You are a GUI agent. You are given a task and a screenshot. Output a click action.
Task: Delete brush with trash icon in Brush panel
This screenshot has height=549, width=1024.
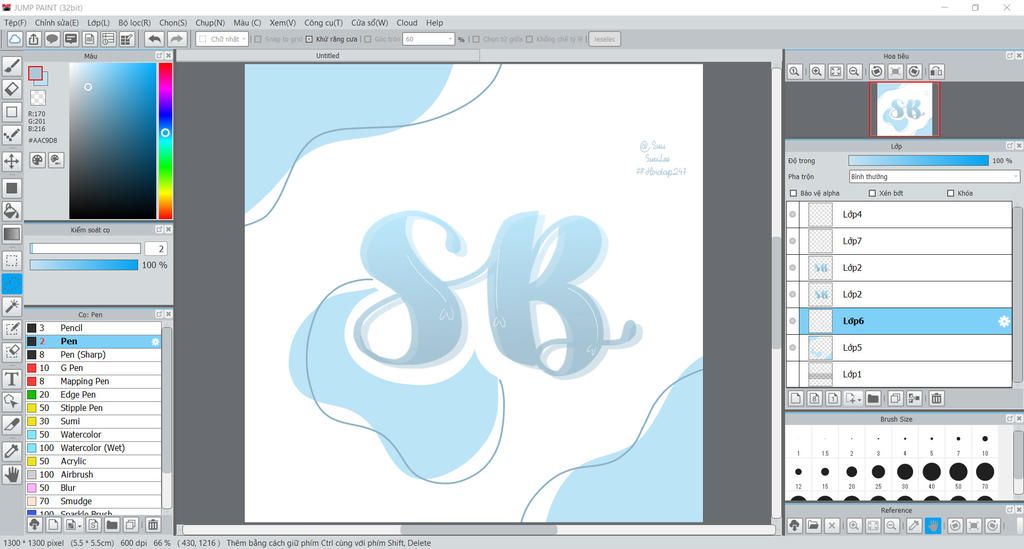click(x=153, y=525)
